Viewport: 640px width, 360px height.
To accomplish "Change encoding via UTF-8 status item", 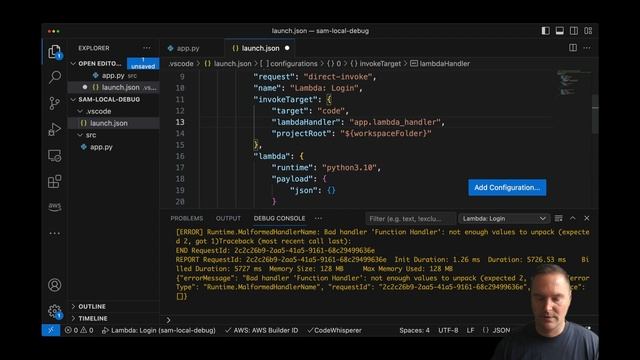I will click(x=448, y=330).
